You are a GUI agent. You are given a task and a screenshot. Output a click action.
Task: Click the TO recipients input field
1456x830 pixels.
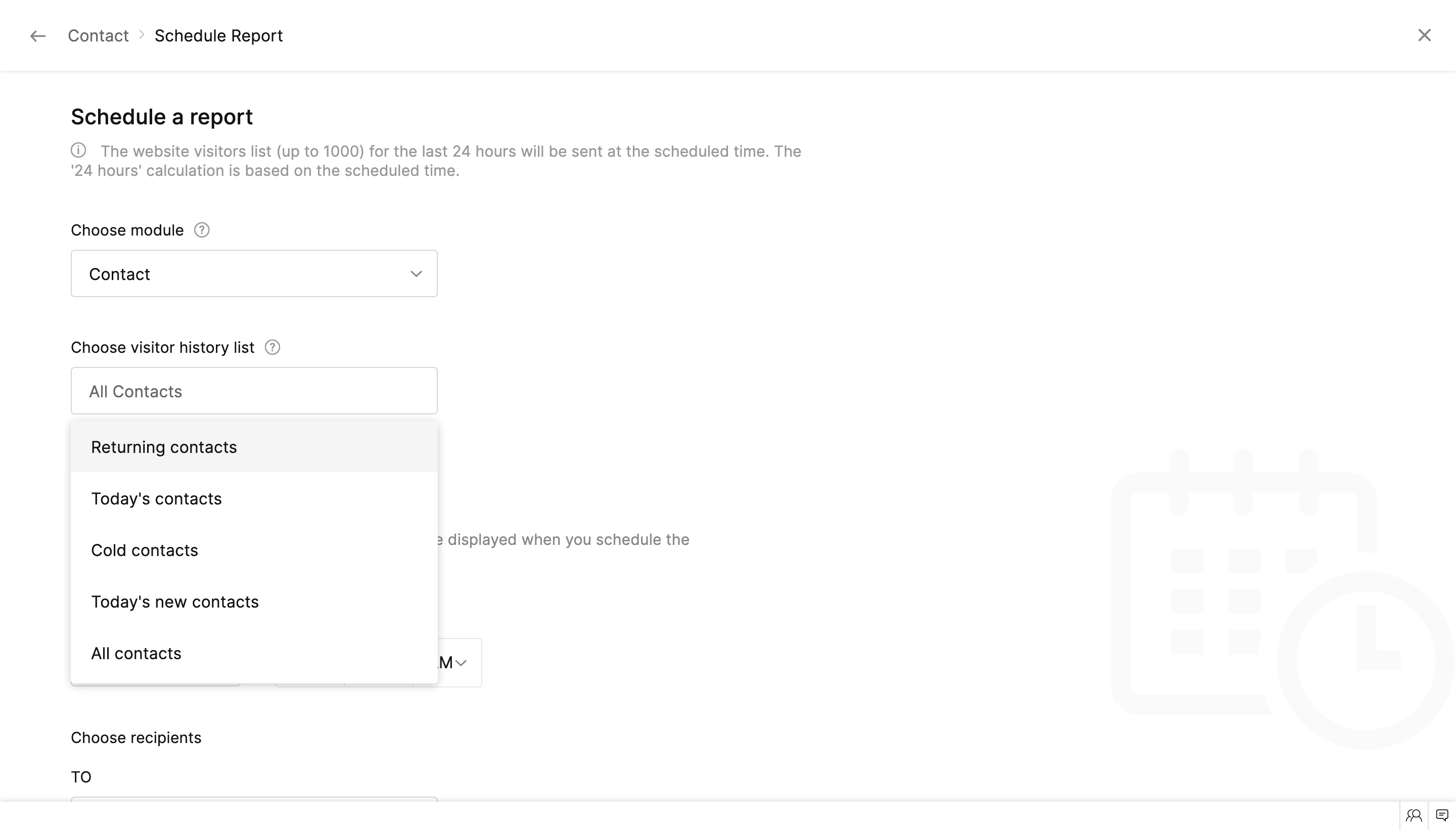pyautogui.click(x=254, y=799)
